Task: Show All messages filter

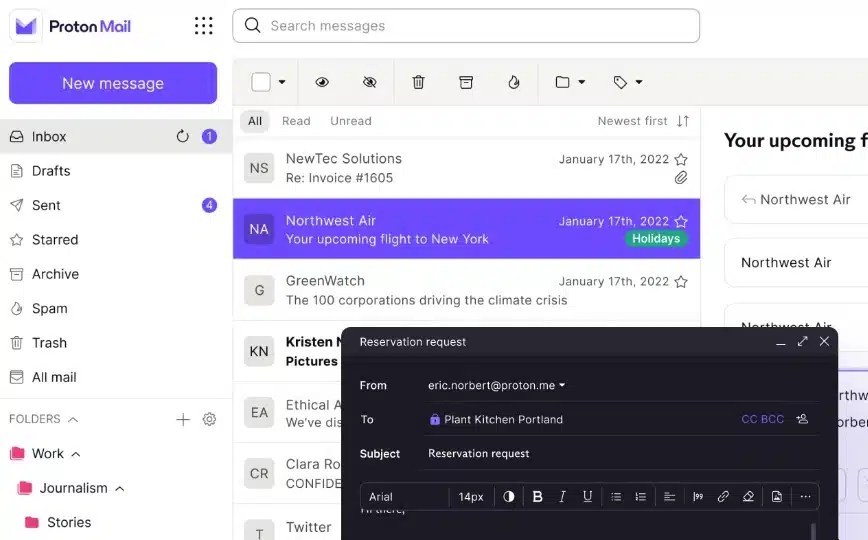Action: [255, 121]
